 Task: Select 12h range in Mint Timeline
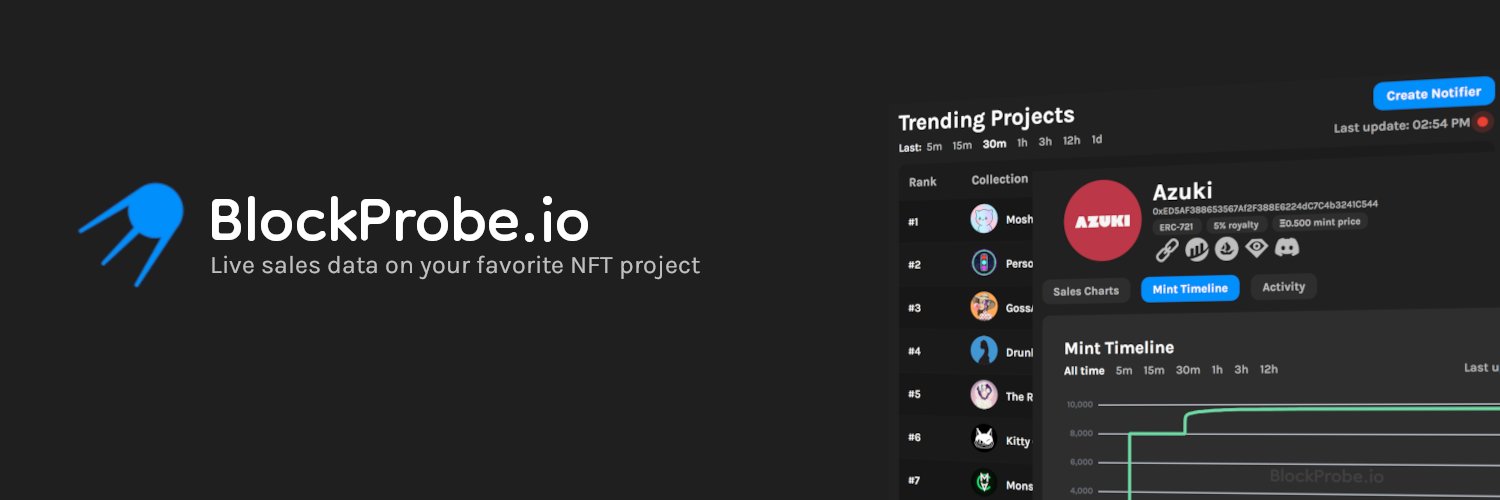(x=1268, y=369)
